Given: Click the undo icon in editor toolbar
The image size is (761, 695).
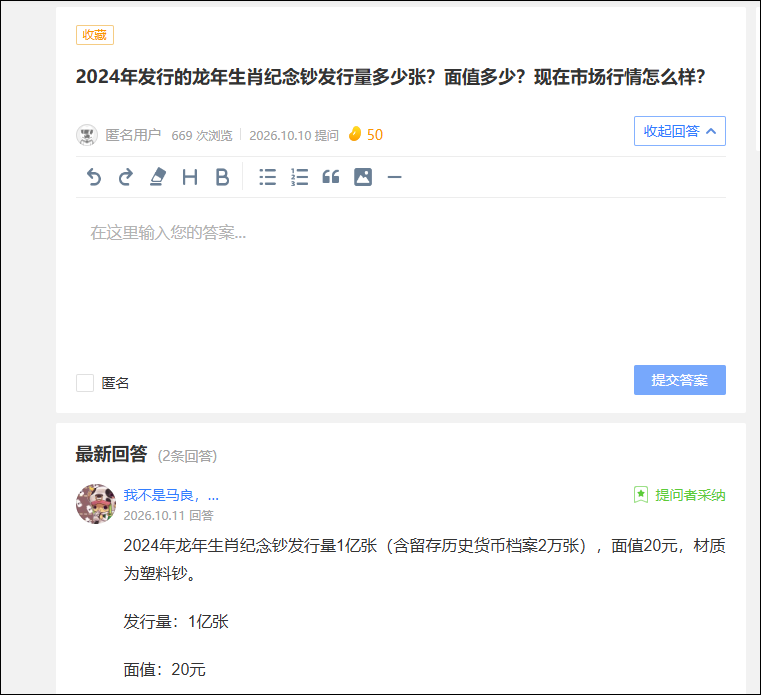Looking at the screenshot, I should (x=94, y=177).
